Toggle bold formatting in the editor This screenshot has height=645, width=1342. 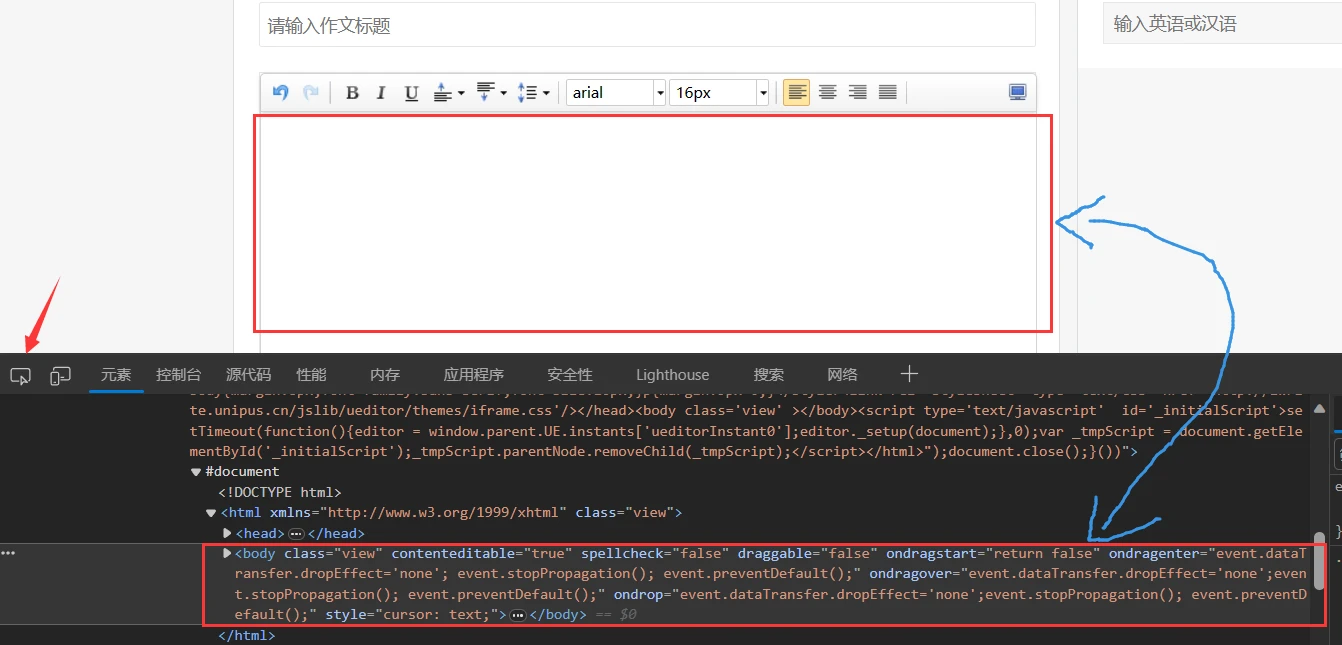coord(352,93)
